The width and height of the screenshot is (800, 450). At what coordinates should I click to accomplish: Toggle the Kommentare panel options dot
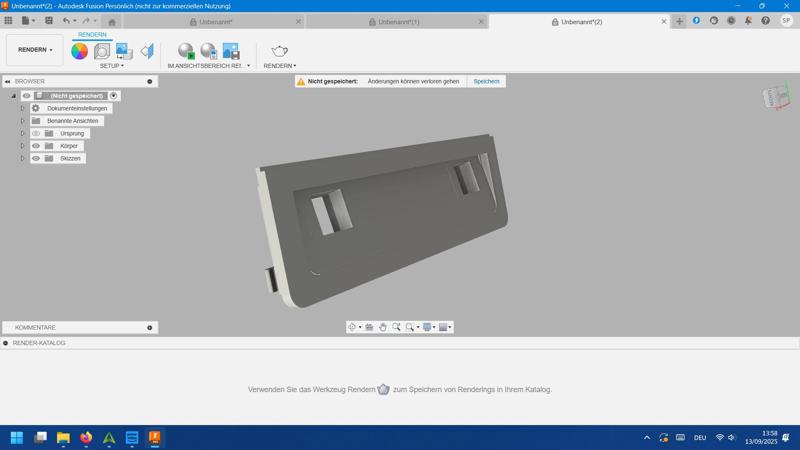[149, 328]
